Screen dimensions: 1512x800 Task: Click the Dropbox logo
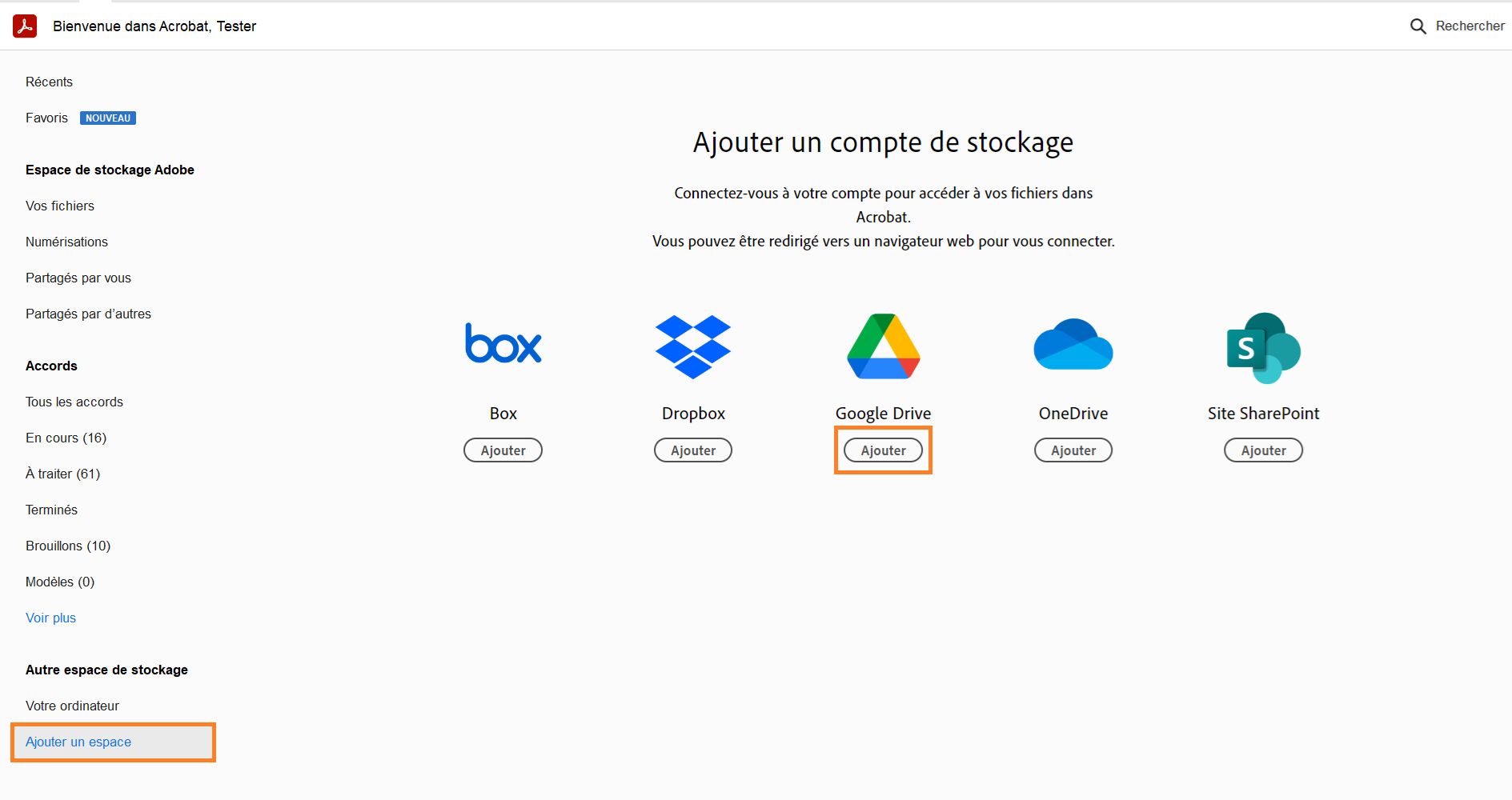[692, 345]
